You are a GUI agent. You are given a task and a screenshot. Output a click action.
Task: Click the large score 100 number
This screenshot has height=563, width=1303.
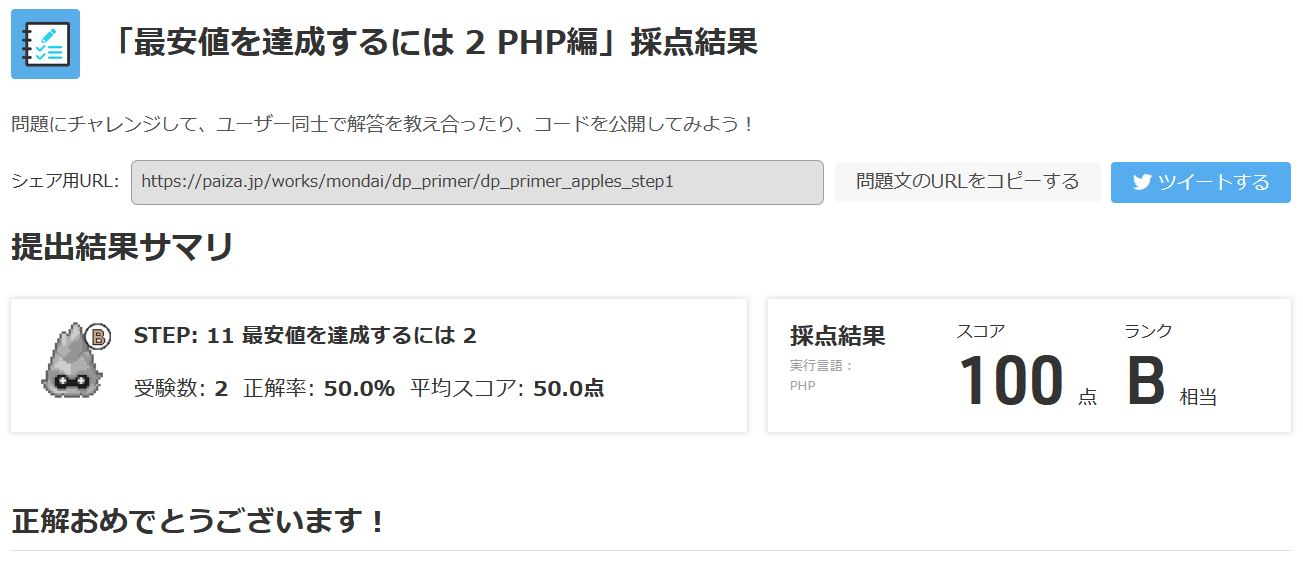(1010, 381)
